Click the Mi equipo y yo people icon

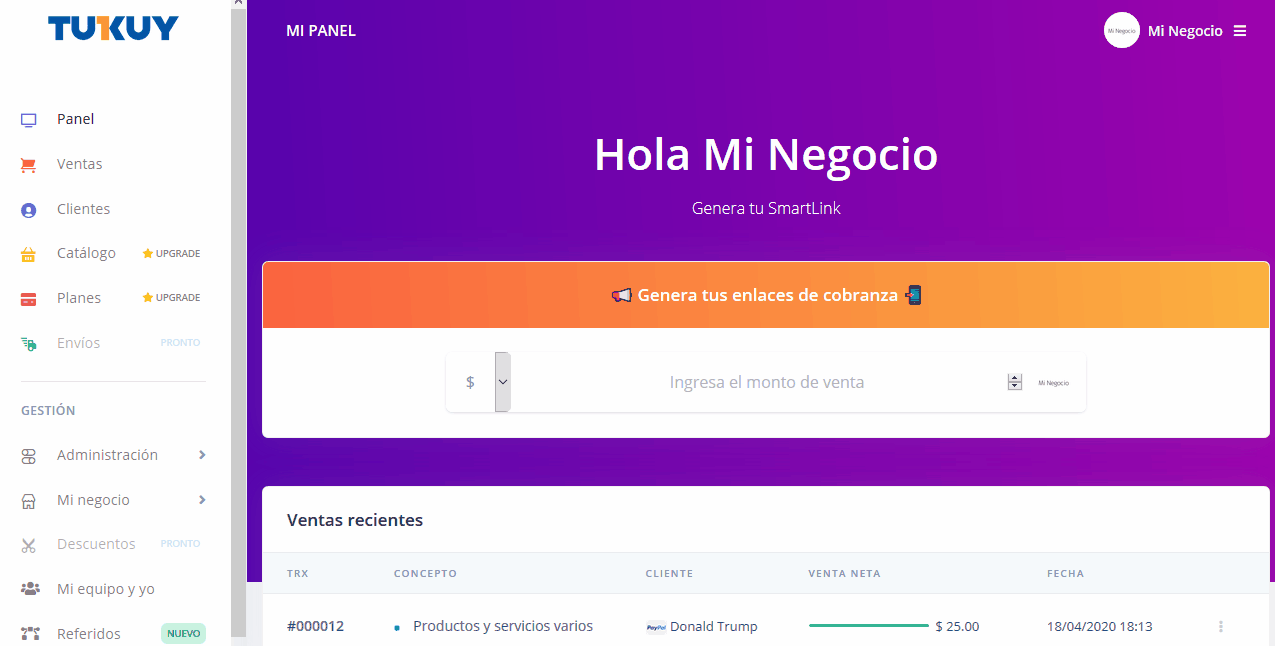(30, 589)
